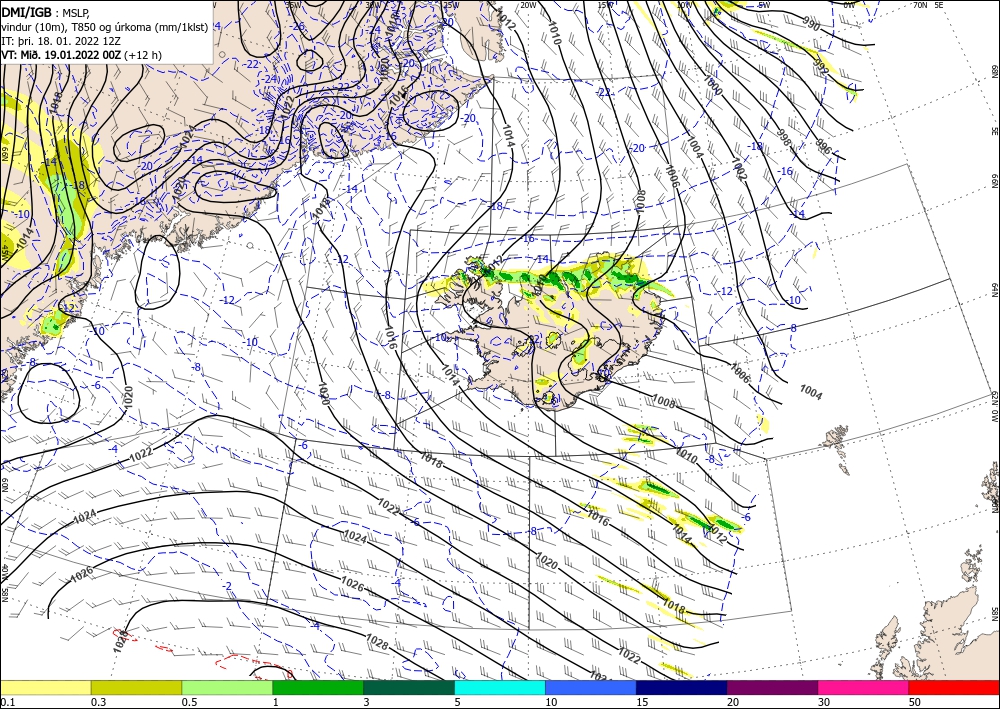Choose the purple 20–30 legend swatch

(772, 687)
